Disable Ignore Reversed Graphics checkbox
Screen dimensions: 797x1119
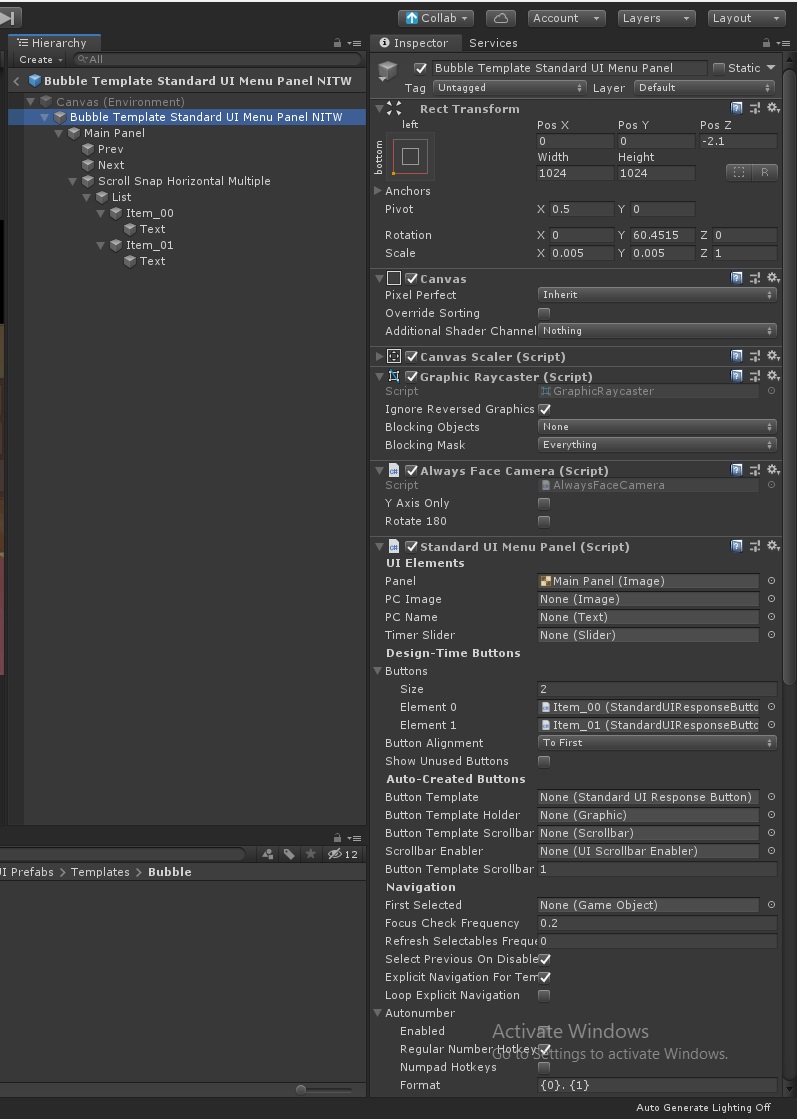click(544, 409)
